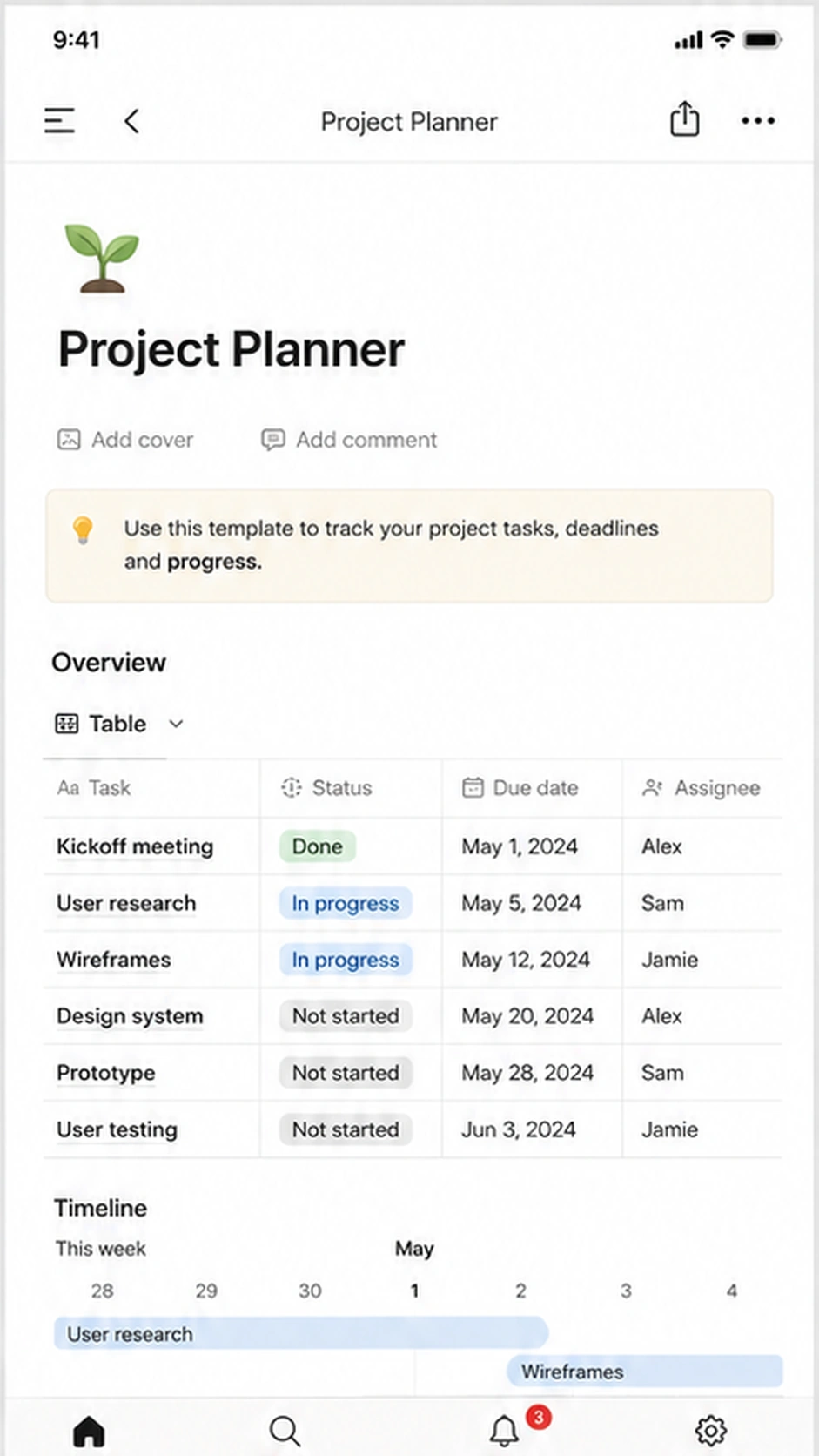Select the Wireframes timeline bar
The width and height of the screenshot is (819, 1456).
[645, 1371]
